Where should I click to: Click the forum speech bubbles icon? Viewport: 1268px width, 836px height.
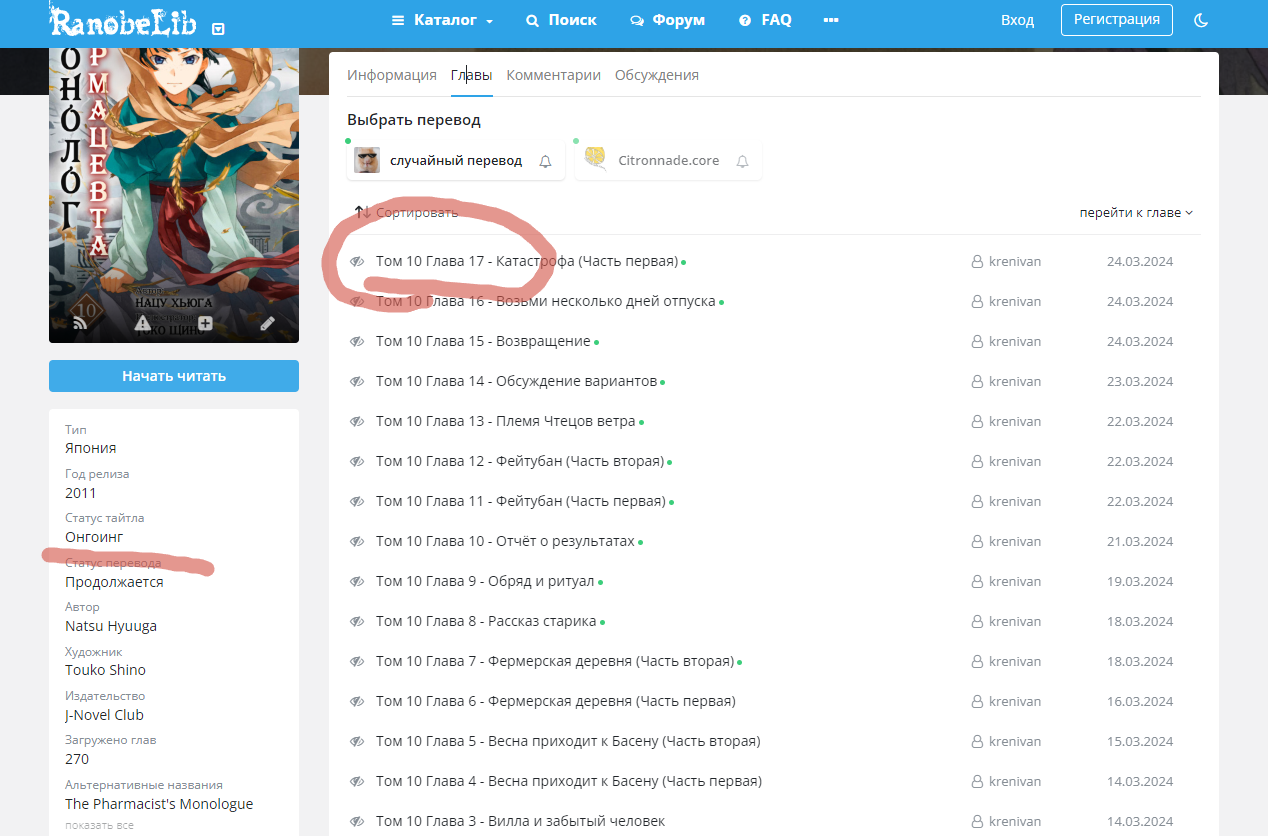coord(637,20)
